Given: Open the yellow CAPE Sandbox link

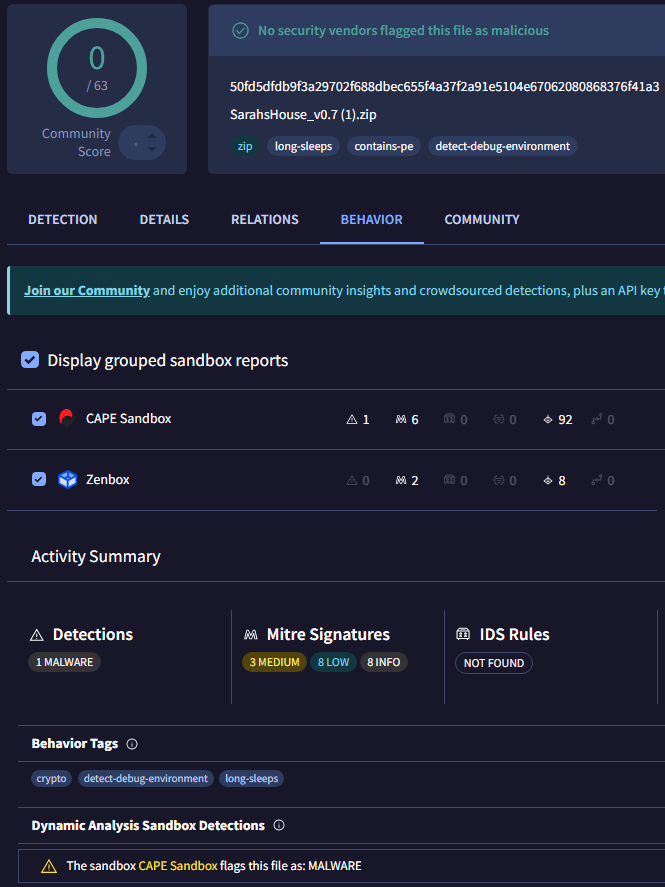Looking at the screenshot, I should pyautogui.click(x=178, y=866).
